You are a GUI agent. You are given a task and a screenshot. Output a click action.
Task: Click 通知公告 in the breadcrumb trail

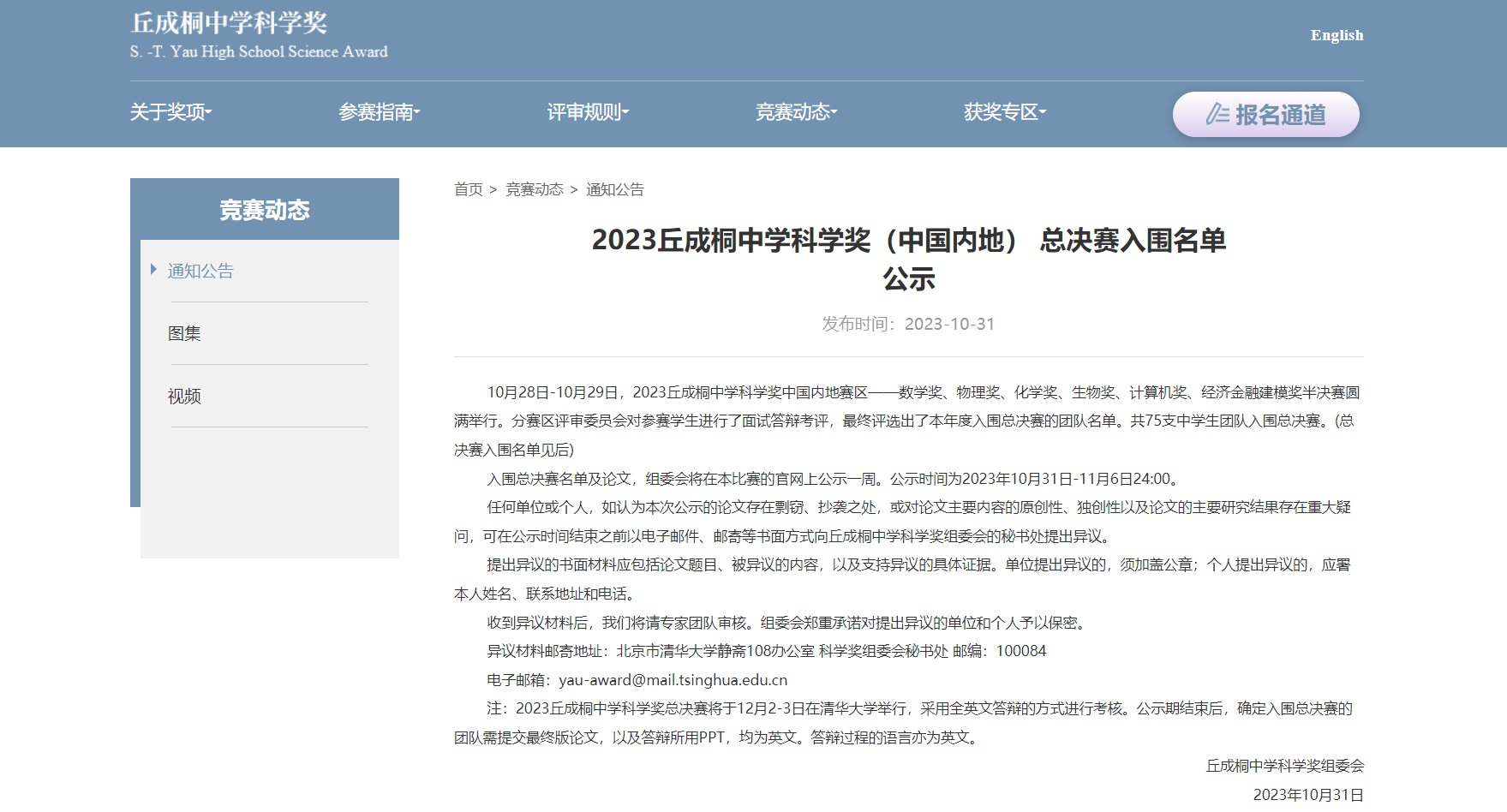click(615, 189)
